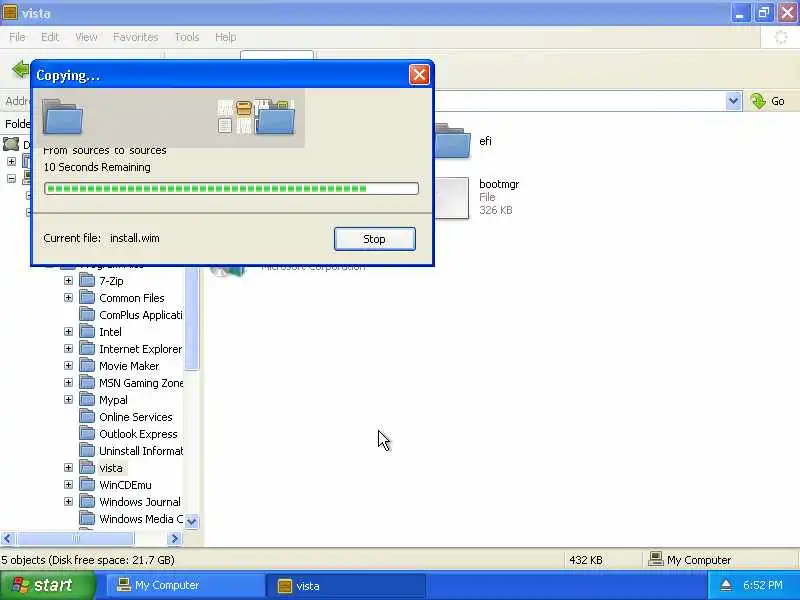The width and height of the screenshot is (800, 600).
Task: Select 7-Zip folder icon in tree
Action: [x=88, y=281]
